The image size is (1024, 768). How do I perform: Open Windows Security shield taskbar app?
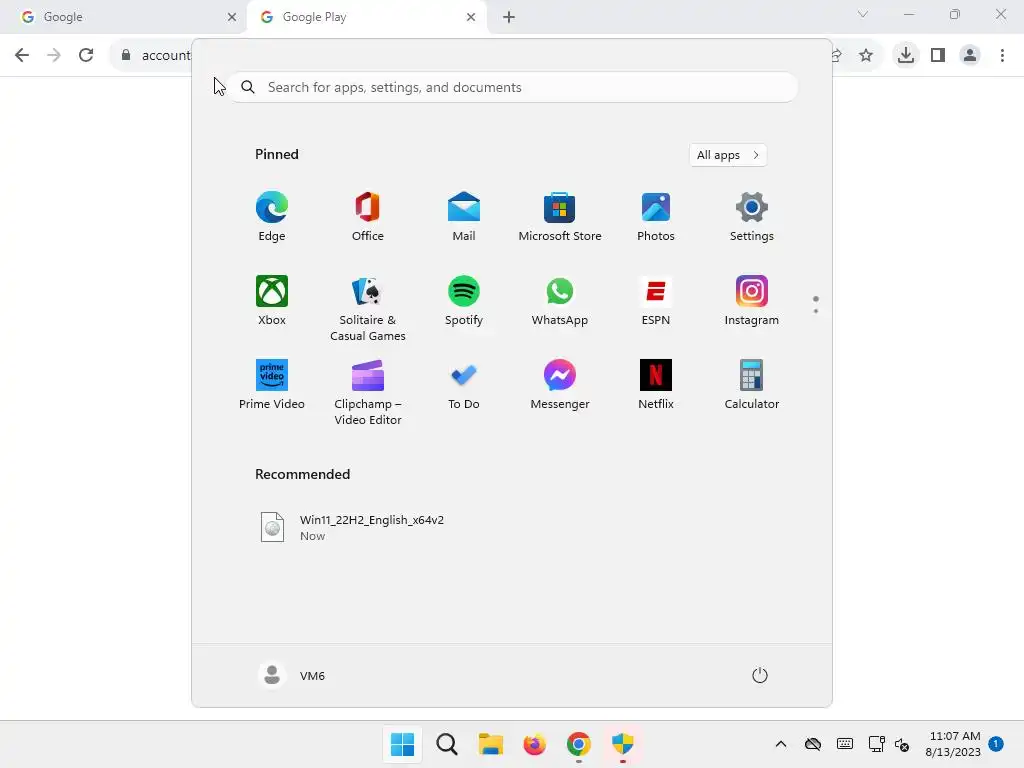[x=622, y=744]
